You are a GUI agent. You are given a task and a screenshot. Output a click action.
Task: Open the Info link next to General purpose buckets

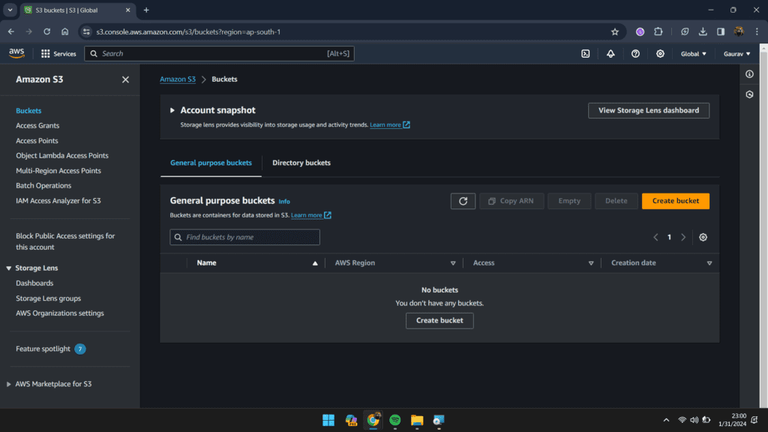[x=284, y=201]
